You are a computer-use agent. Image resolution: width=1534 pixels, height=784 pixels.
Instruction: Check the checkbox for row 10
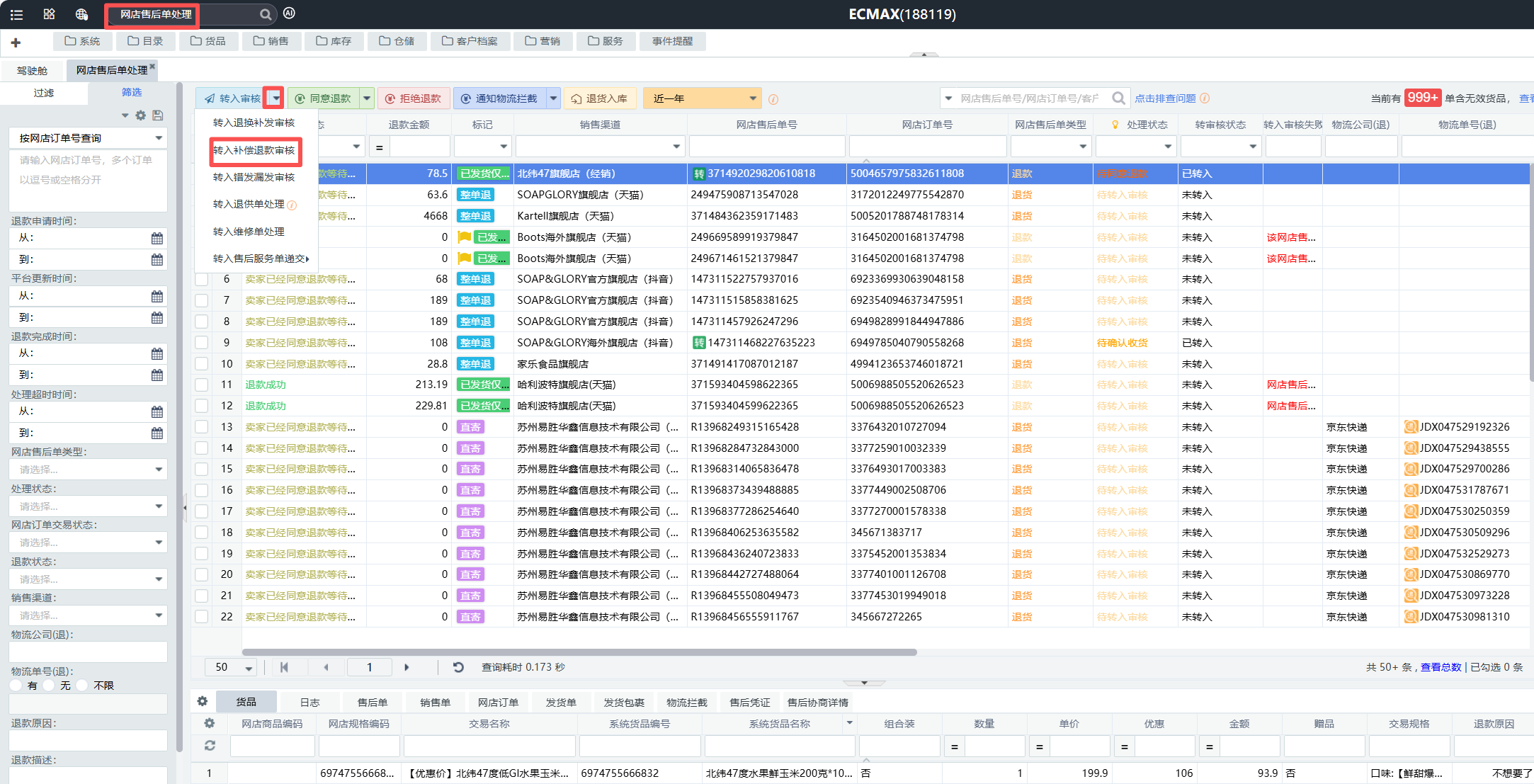pos(202,364)
